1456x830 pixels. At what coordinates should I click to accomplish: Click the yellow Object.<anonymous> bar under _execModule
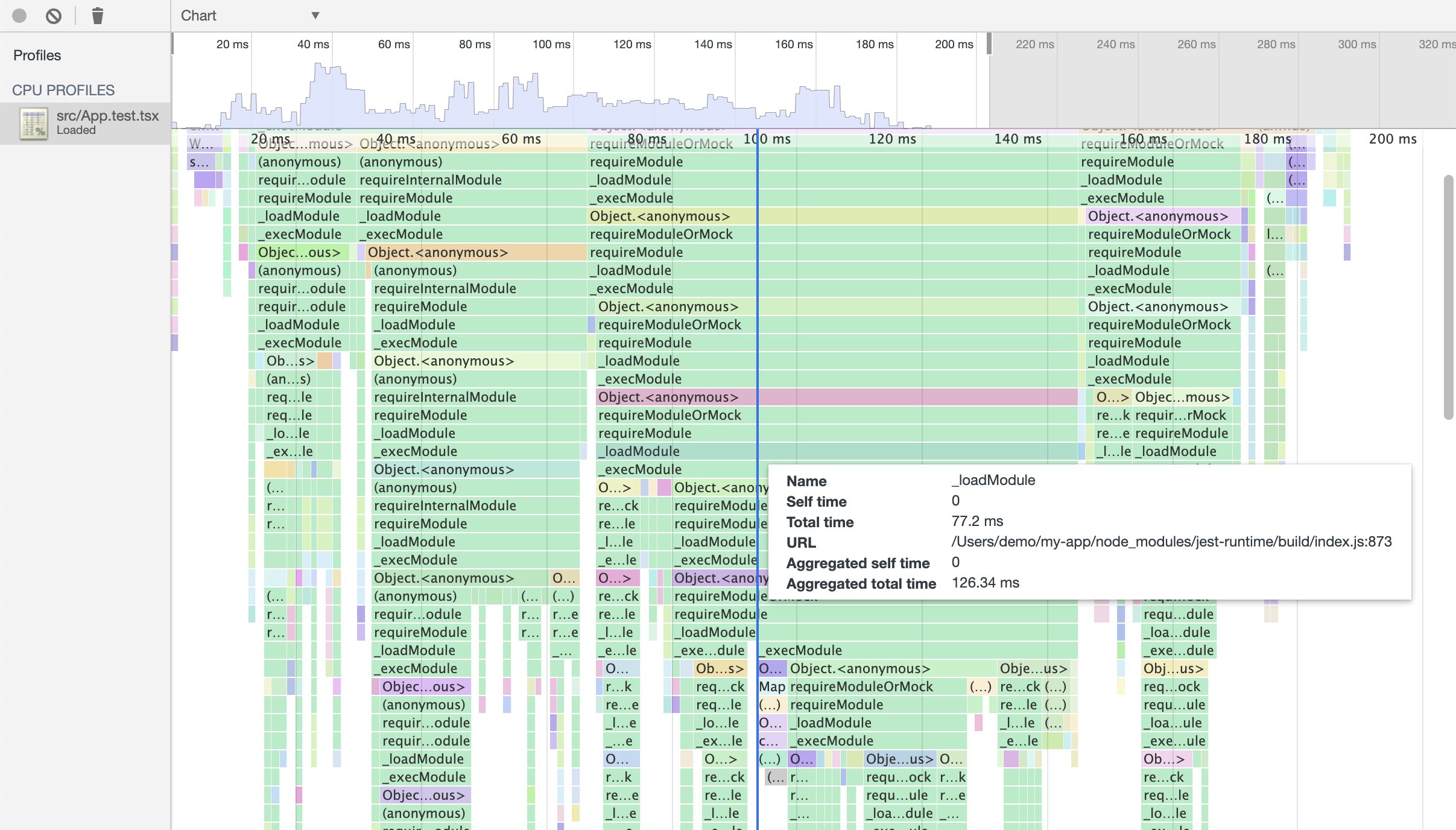pos(832,216)
